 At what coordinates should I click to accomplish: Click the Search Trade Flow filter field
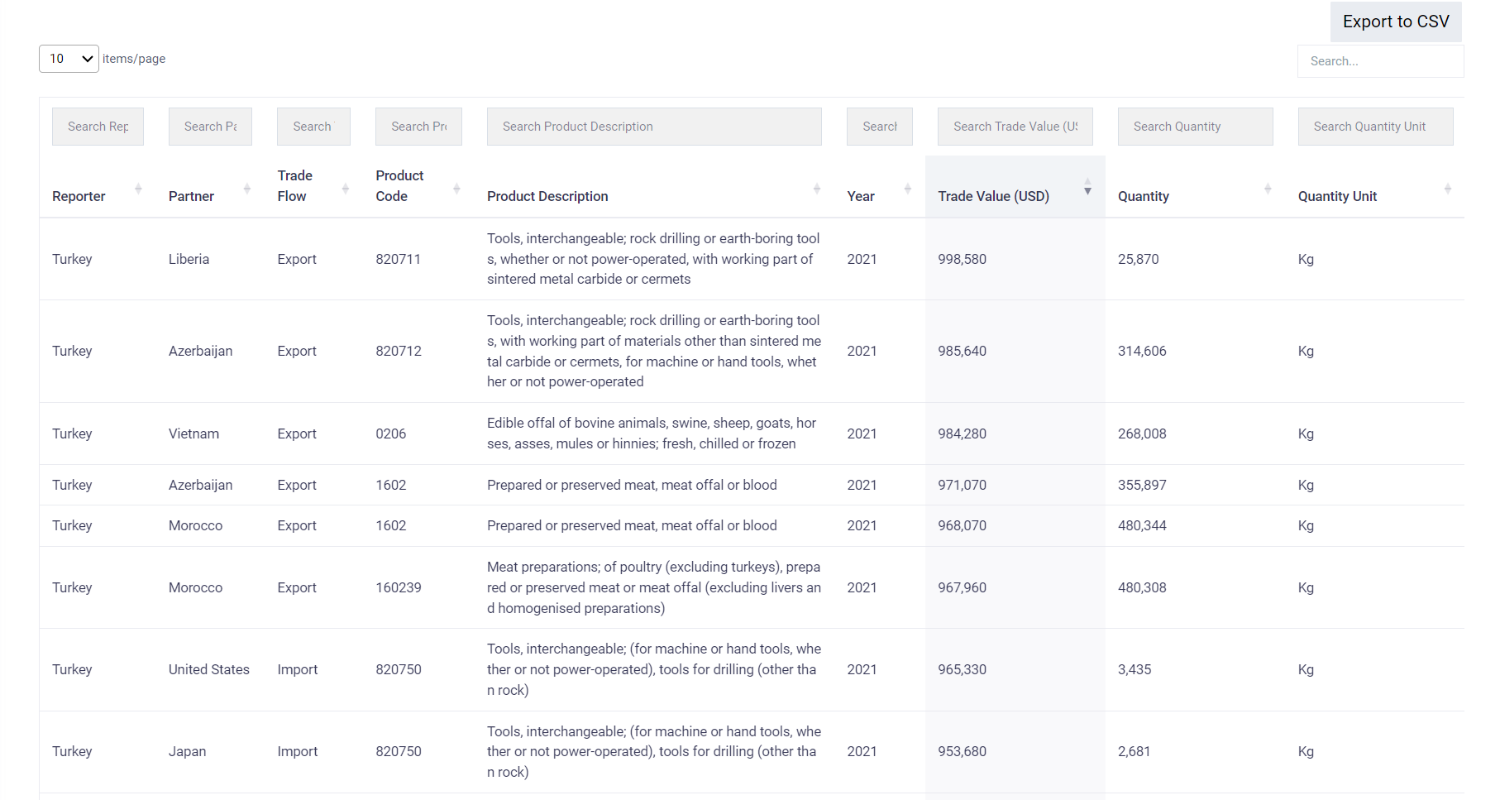click(314, 127)
